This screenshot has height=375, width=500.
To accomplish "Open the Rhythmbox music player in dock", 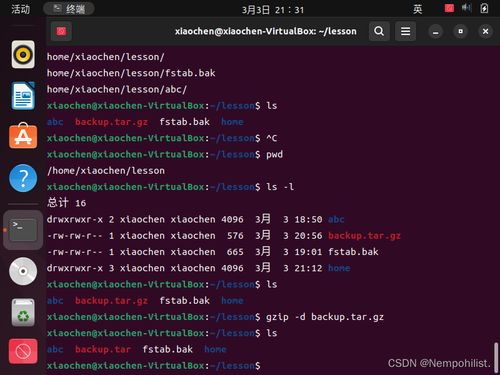I will 23,54.
